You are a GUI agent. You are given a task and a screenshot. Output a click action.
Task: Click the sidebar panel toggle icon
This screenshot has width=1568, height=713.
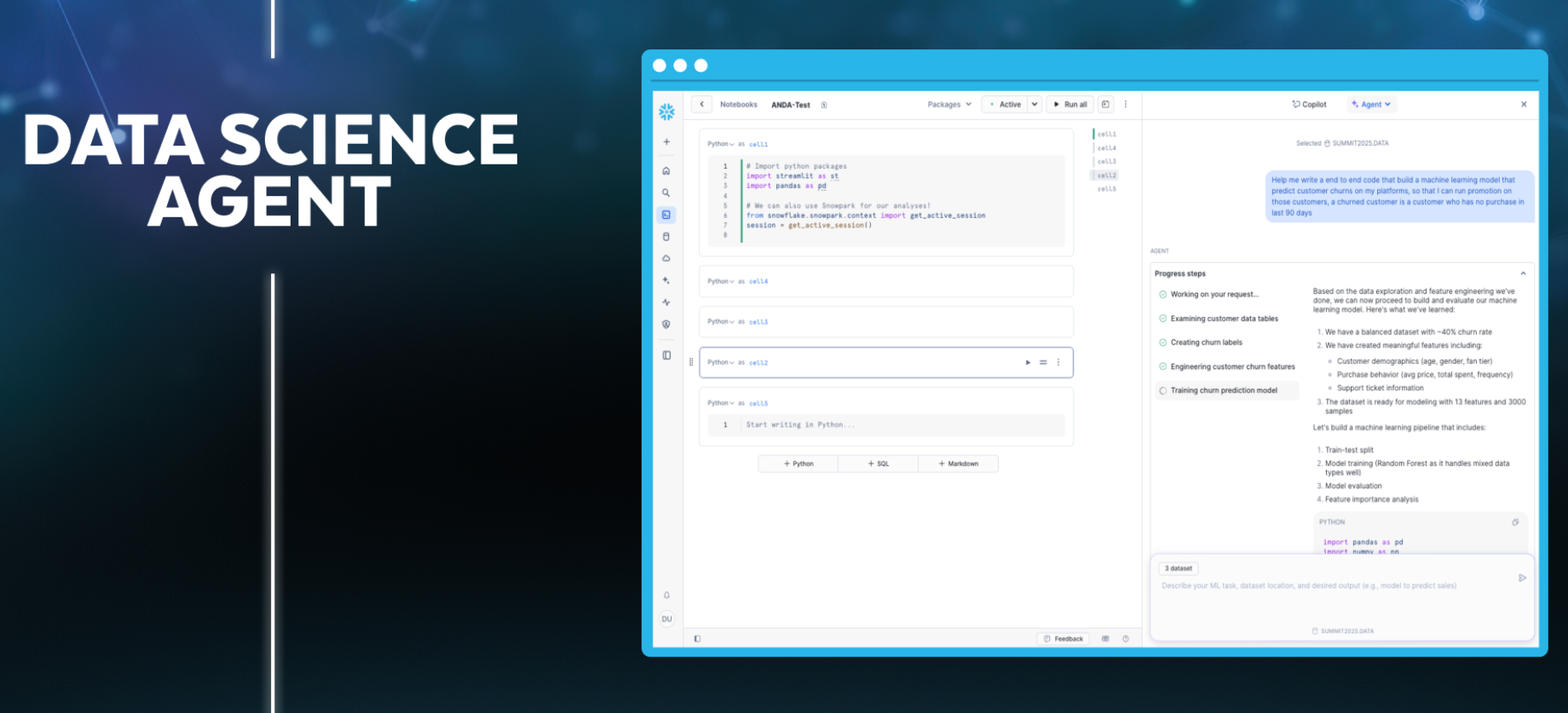(x=666, y=355)
